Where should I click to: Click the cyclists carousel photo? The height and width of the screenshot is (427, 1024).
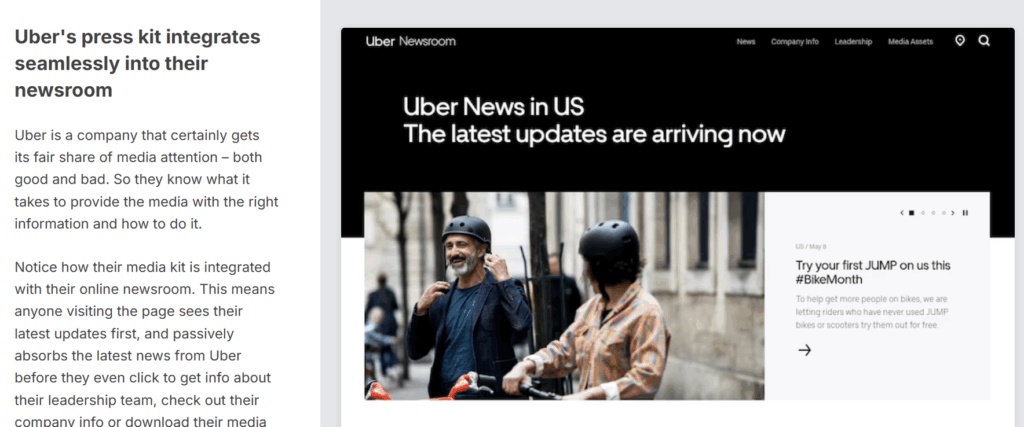[564, 296]
